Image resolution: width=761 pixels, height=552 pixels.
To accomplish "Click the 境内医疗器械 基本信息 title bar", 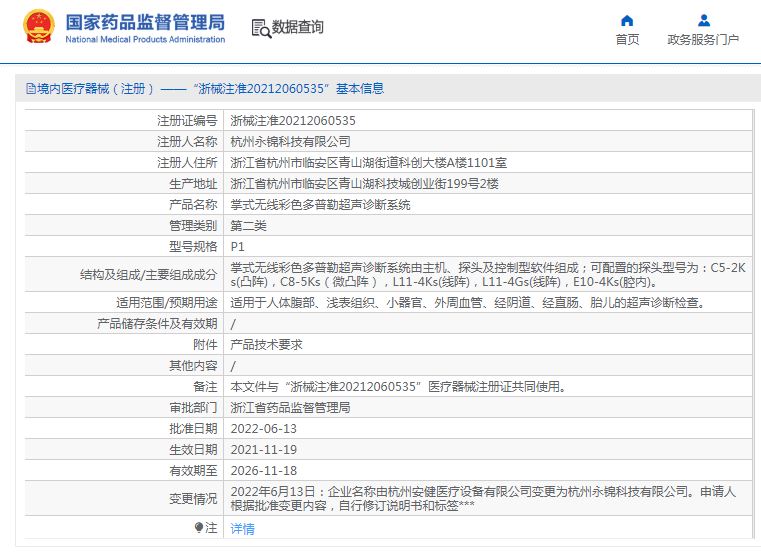I will pyautogui.click(x=210, y=89).
